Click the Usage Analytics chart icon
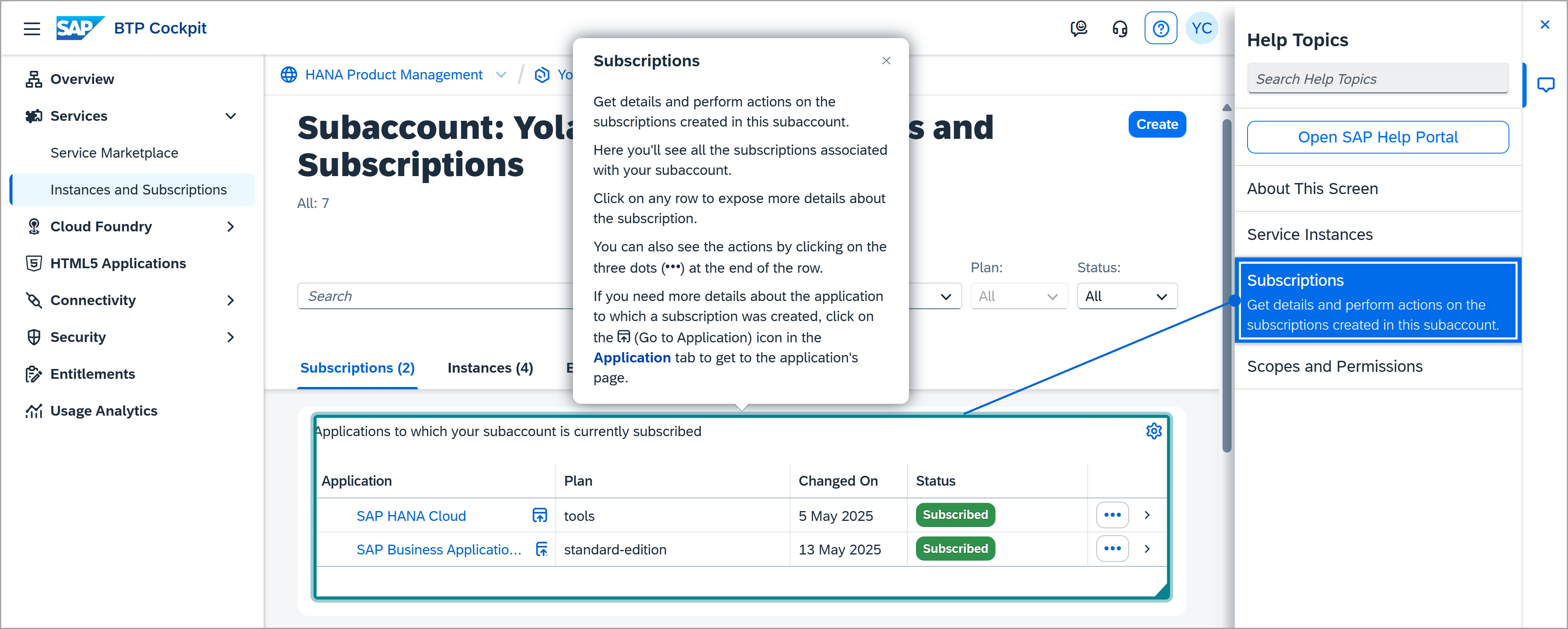The width and height of the screenshot is (1568, 629). point(34,411)
